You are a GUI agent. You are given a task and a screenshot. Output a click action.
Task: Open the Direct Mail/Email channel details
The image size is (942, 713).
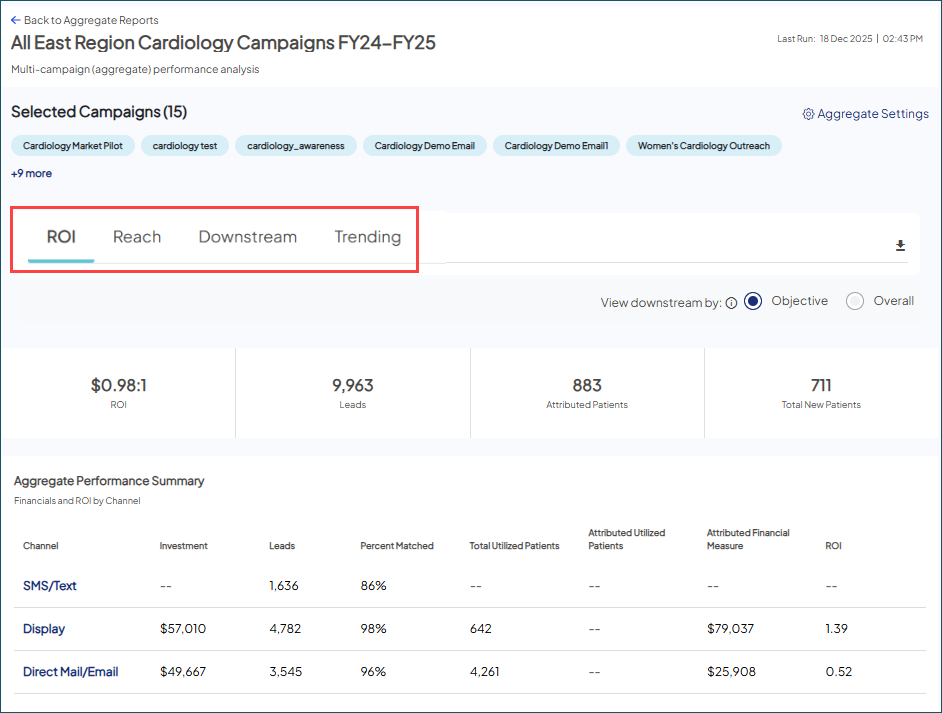[x=70, y=672]
